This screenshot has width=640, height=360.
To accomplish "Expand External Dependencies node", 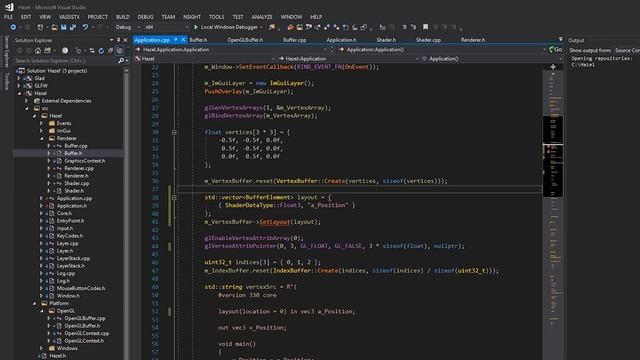I will 27,101.
